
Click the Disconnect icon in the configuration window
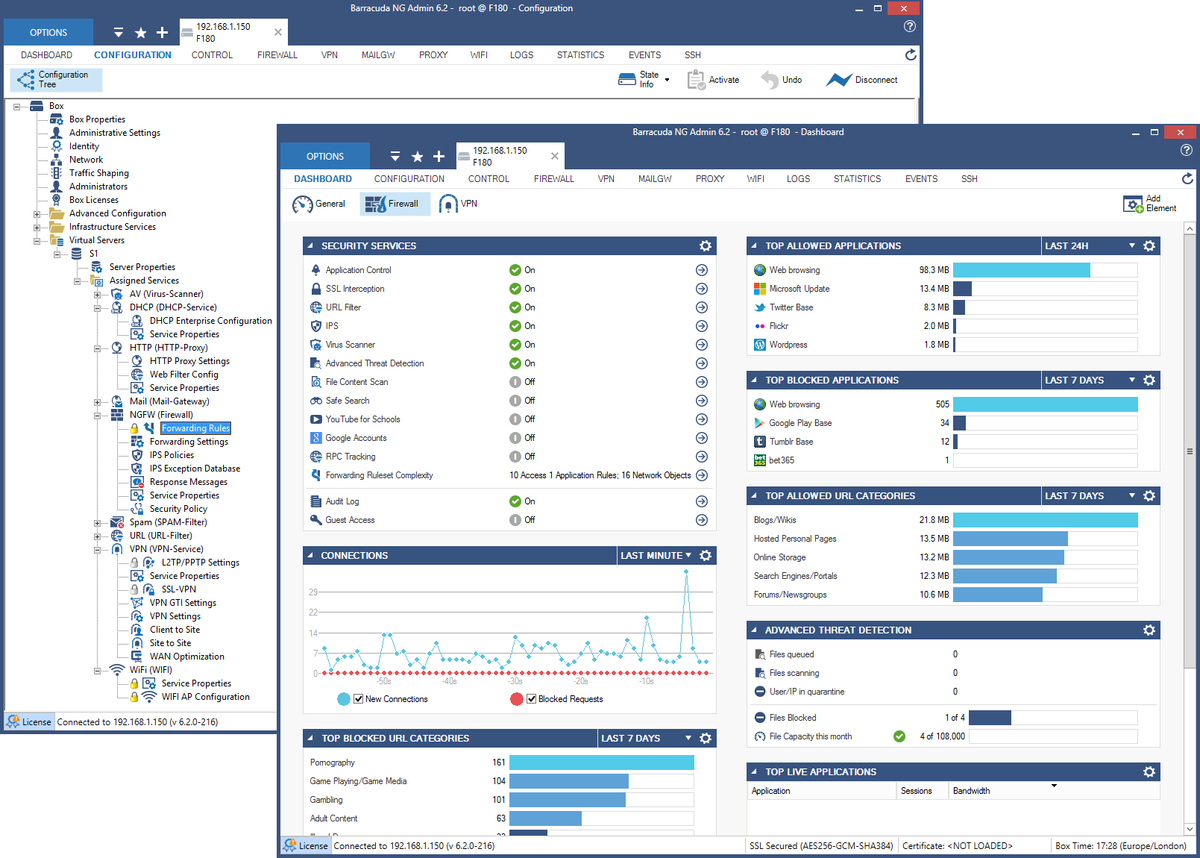(838, 80)
